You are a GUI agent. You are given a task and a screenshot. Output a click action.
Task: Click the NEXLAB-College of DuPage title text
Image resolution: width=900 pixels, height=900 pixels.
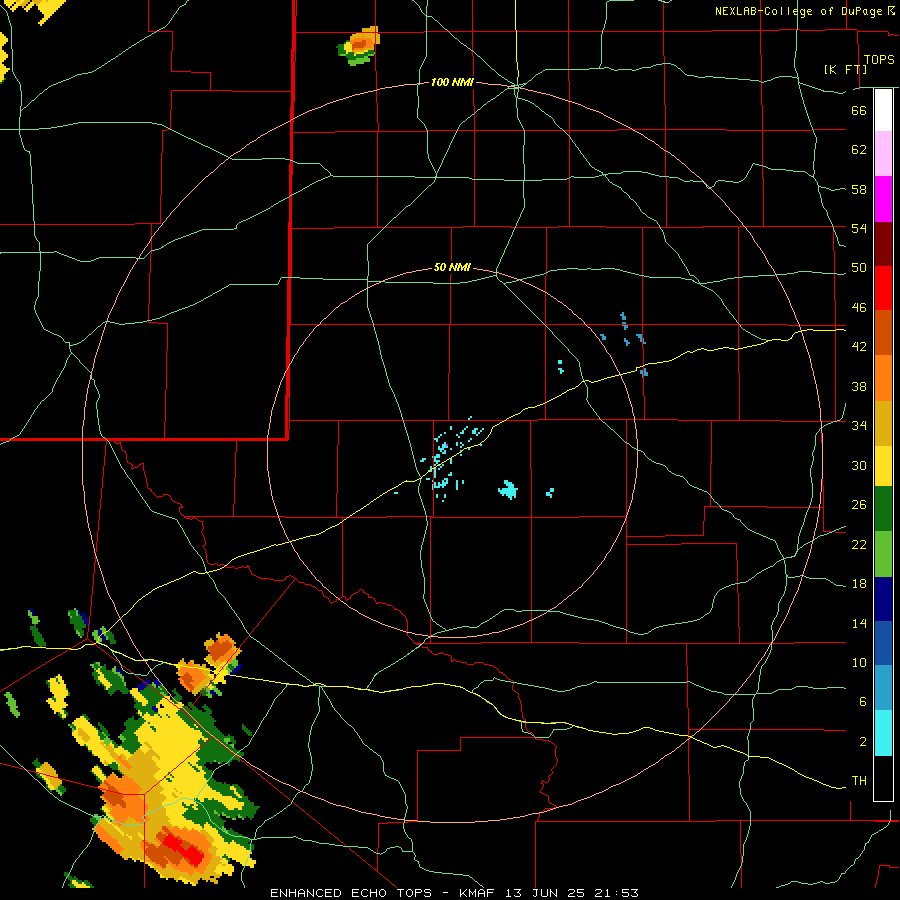(798, 11)
